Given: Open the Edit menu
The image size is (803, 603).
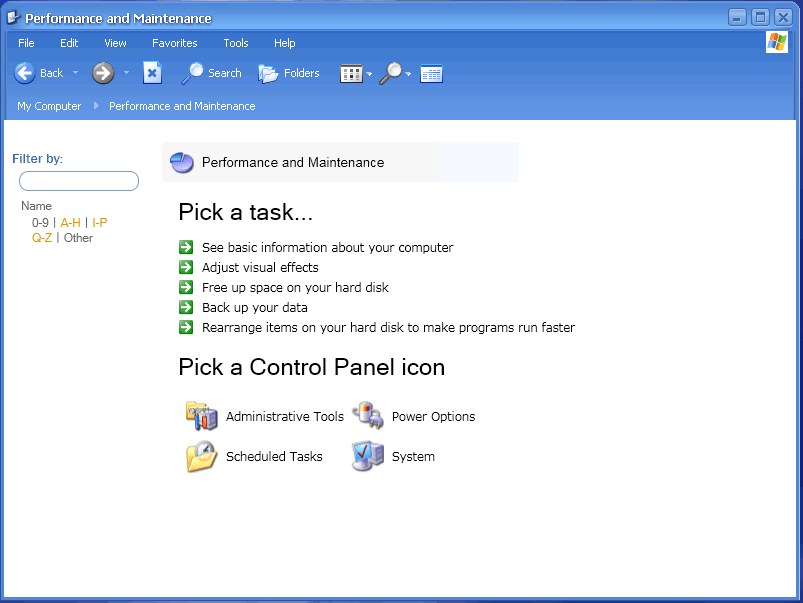Looking at the screenshot, I should click(69, 43).
